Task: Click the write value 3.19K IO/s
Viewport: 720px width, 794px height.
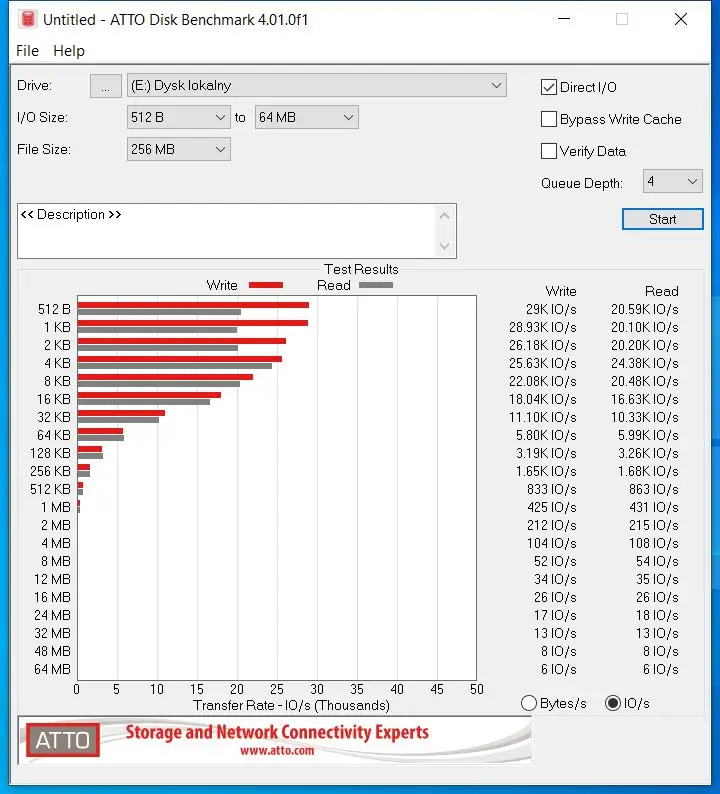Action: pyautogui.click(x=546, y=453)
